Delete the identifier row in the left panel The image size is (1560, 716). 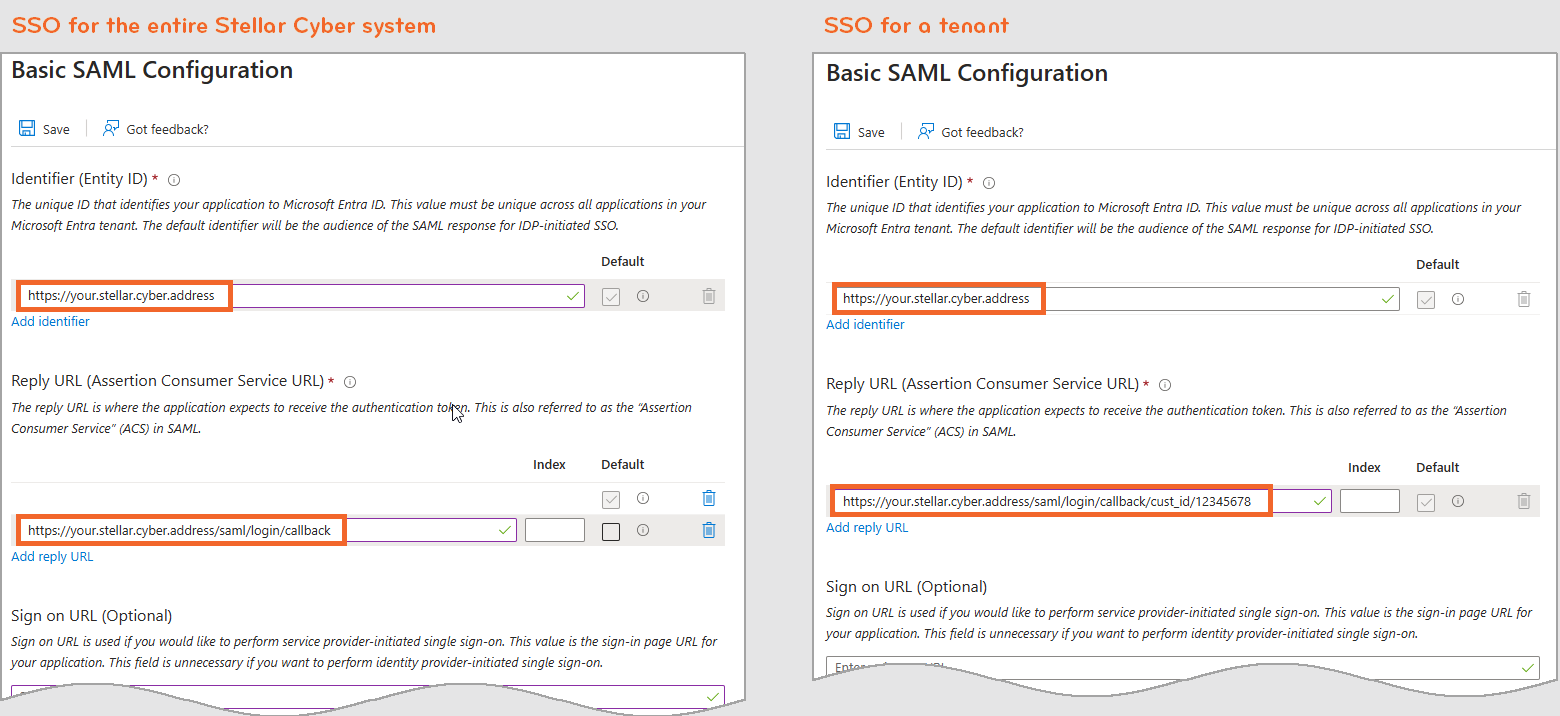[x=709, y=296]
